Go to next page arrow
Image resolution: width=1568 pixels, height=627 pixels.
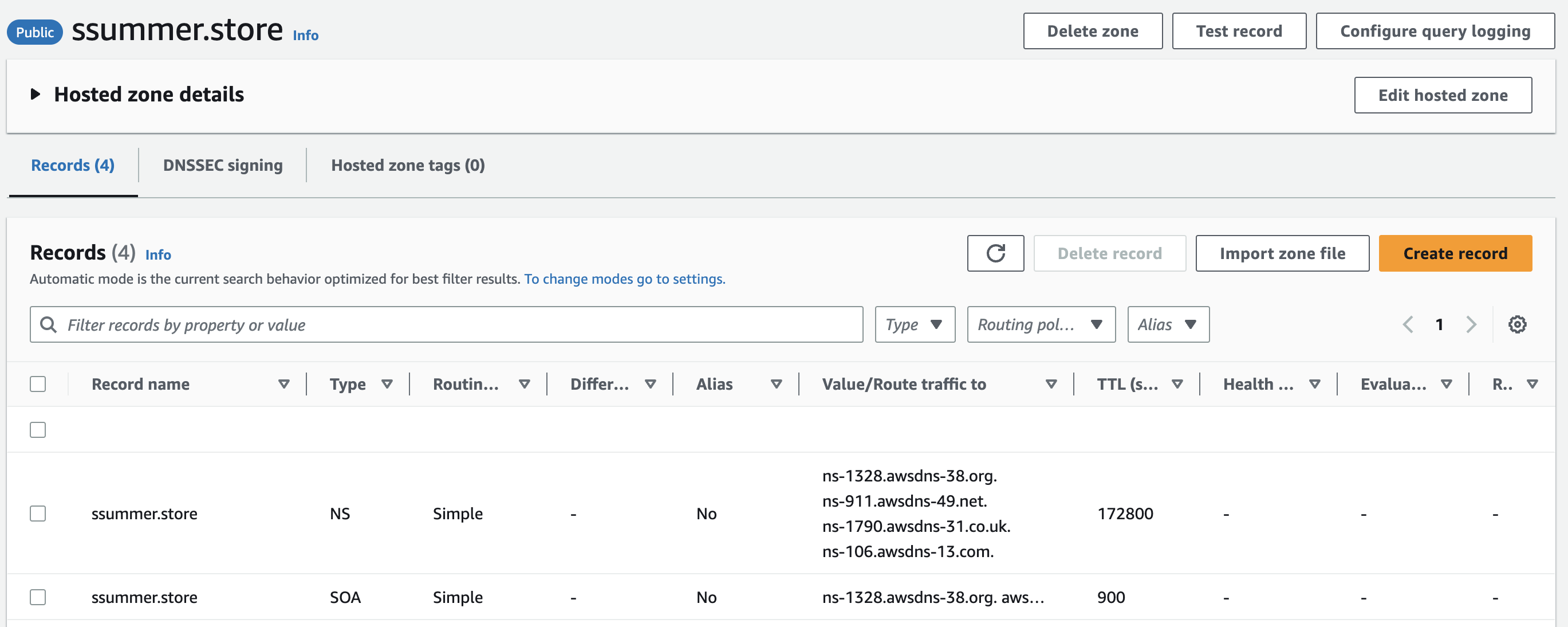coord(1471,324)
